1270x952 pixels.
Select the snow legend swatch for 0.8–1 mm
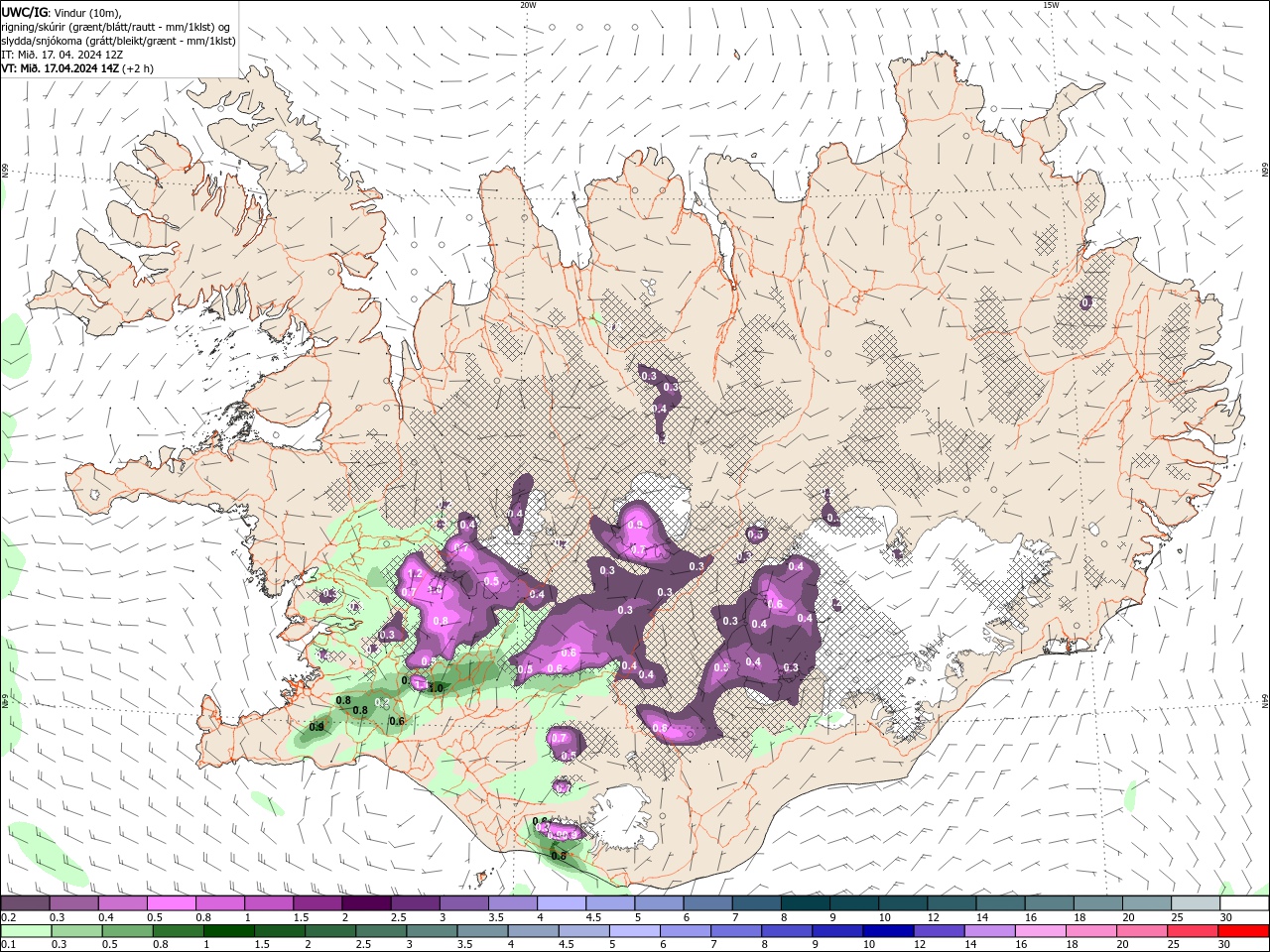pos(219,903)
